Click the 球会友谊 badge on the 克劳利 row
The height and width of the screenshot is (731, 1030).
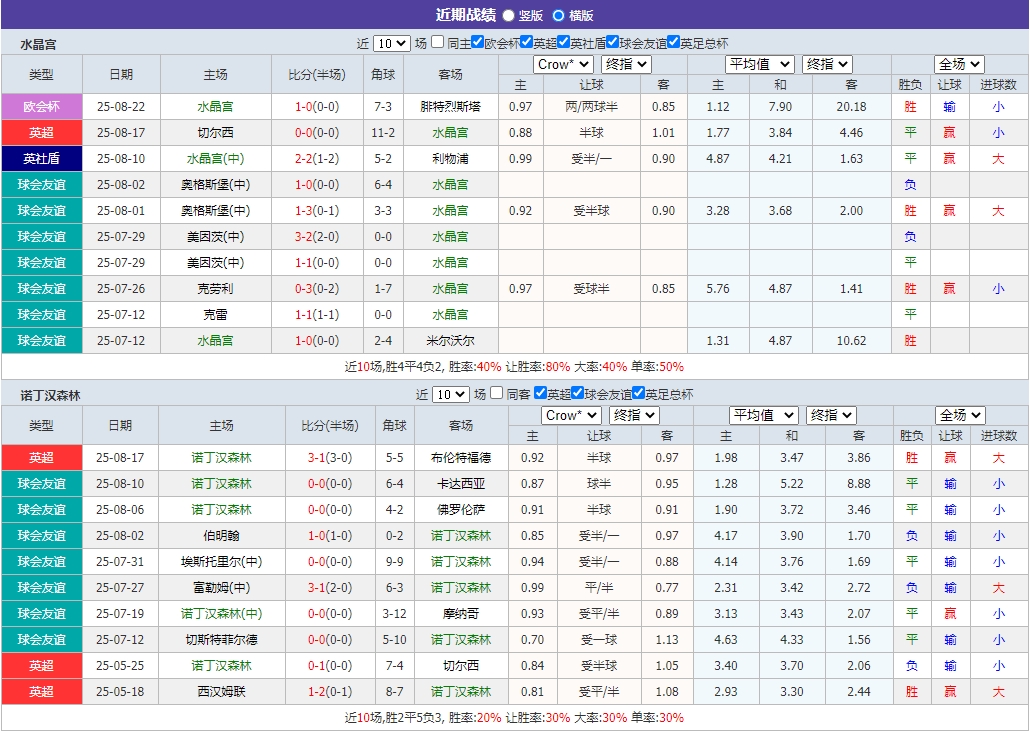41,288
